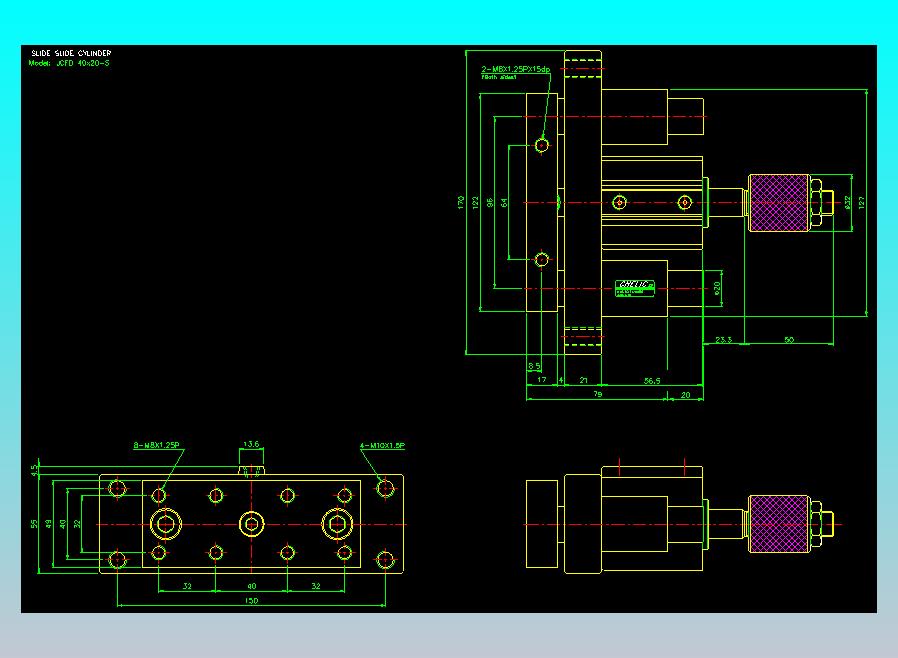898x658 pixels.
Task: Select the 150 overall length dimension
Action: coord(251,601)
